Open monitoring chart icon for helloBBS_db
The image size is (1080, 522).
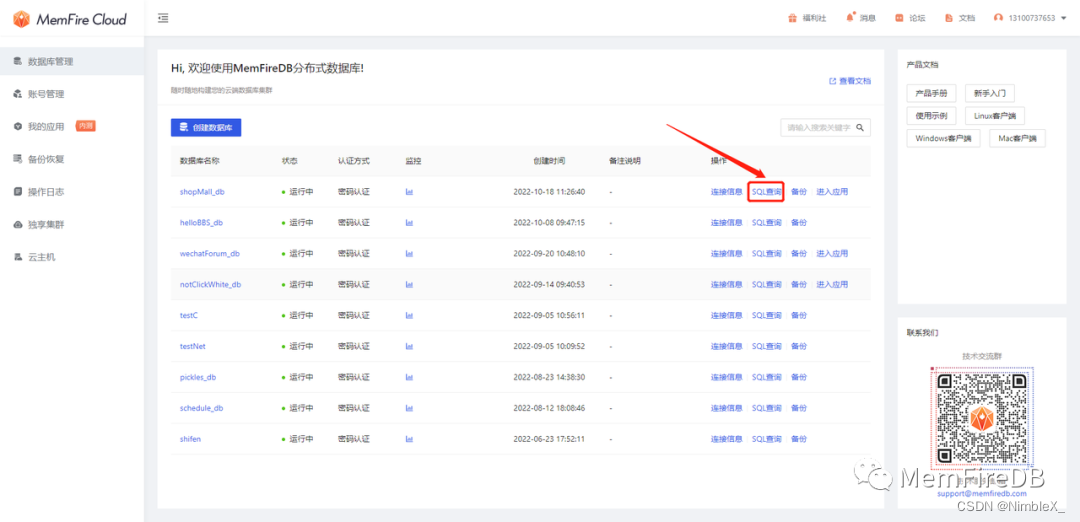coord(409,223)
